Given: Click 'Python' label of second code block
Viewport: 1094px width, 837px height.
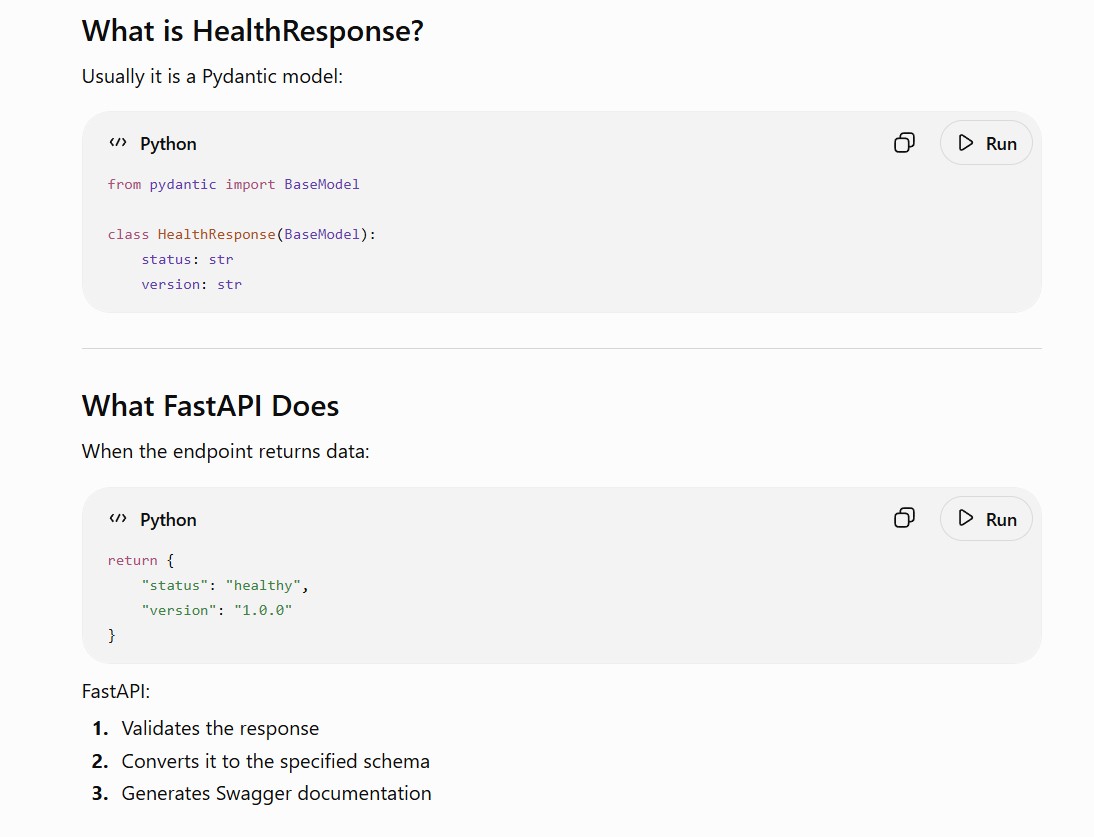Looking at the screenshot, I should (168, 520).
